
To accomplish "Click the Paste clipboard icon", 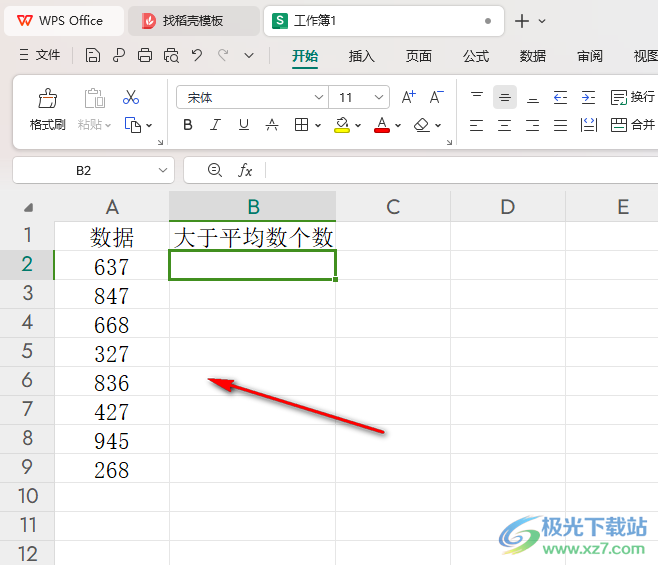I will pos(94,98).
